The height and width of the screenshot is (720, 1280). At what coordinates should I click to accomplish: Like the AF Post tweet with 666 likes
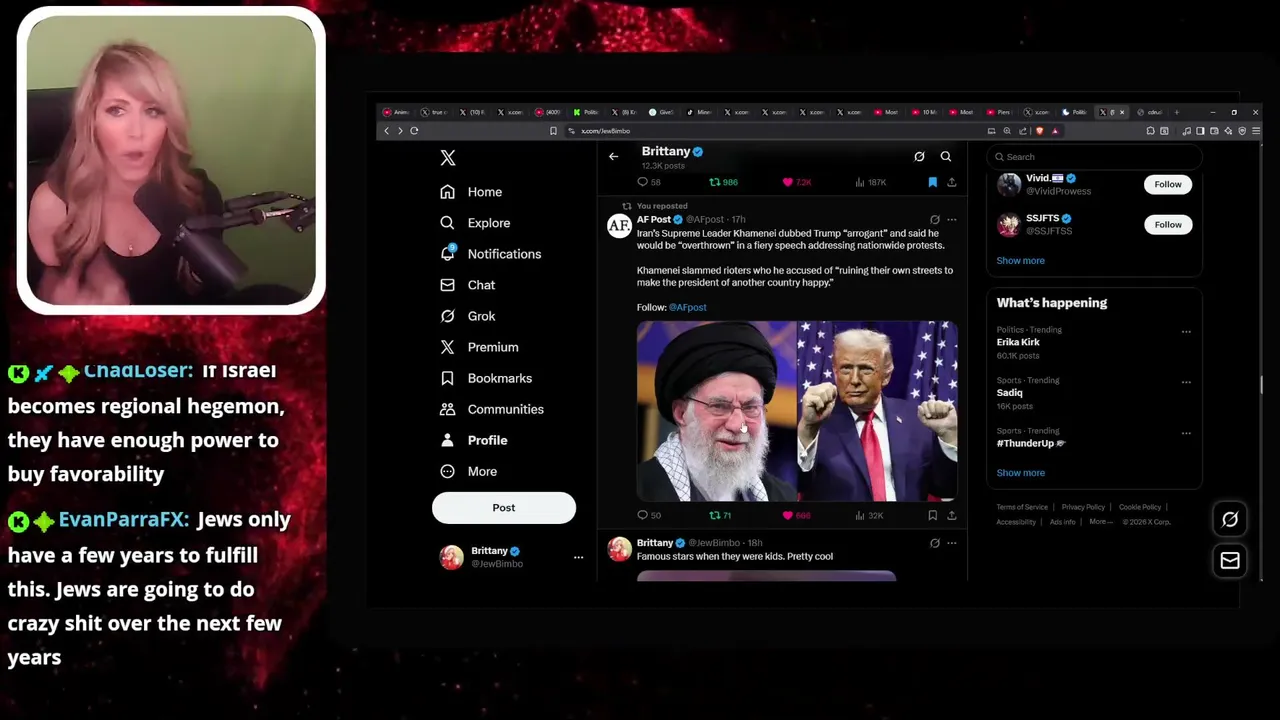796,515
